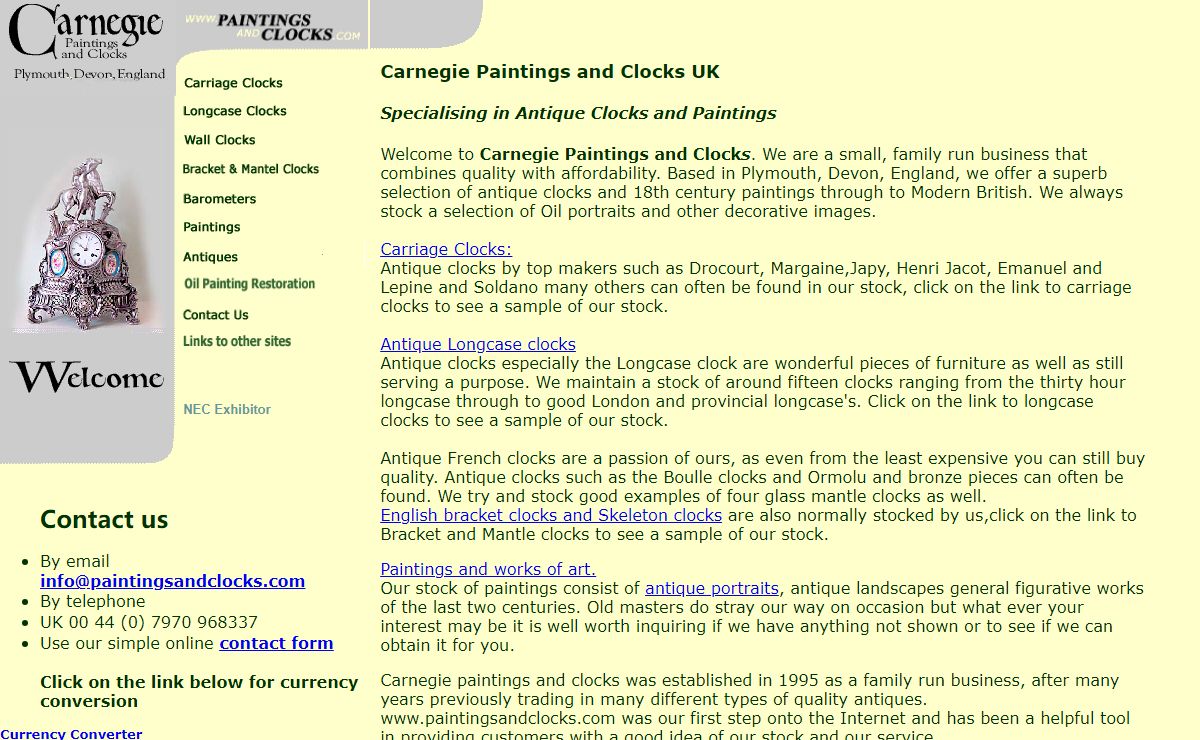Open Longcase Clocks in the sidebar menu

(x=235, y=111)
